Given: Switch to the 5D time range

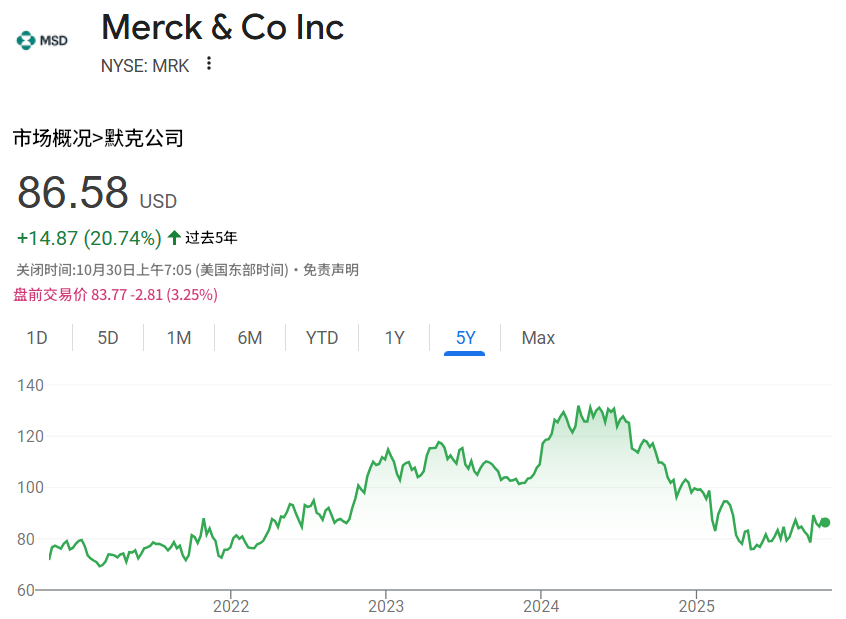Looking at the screenshot, I should click(x=107, y=338).
